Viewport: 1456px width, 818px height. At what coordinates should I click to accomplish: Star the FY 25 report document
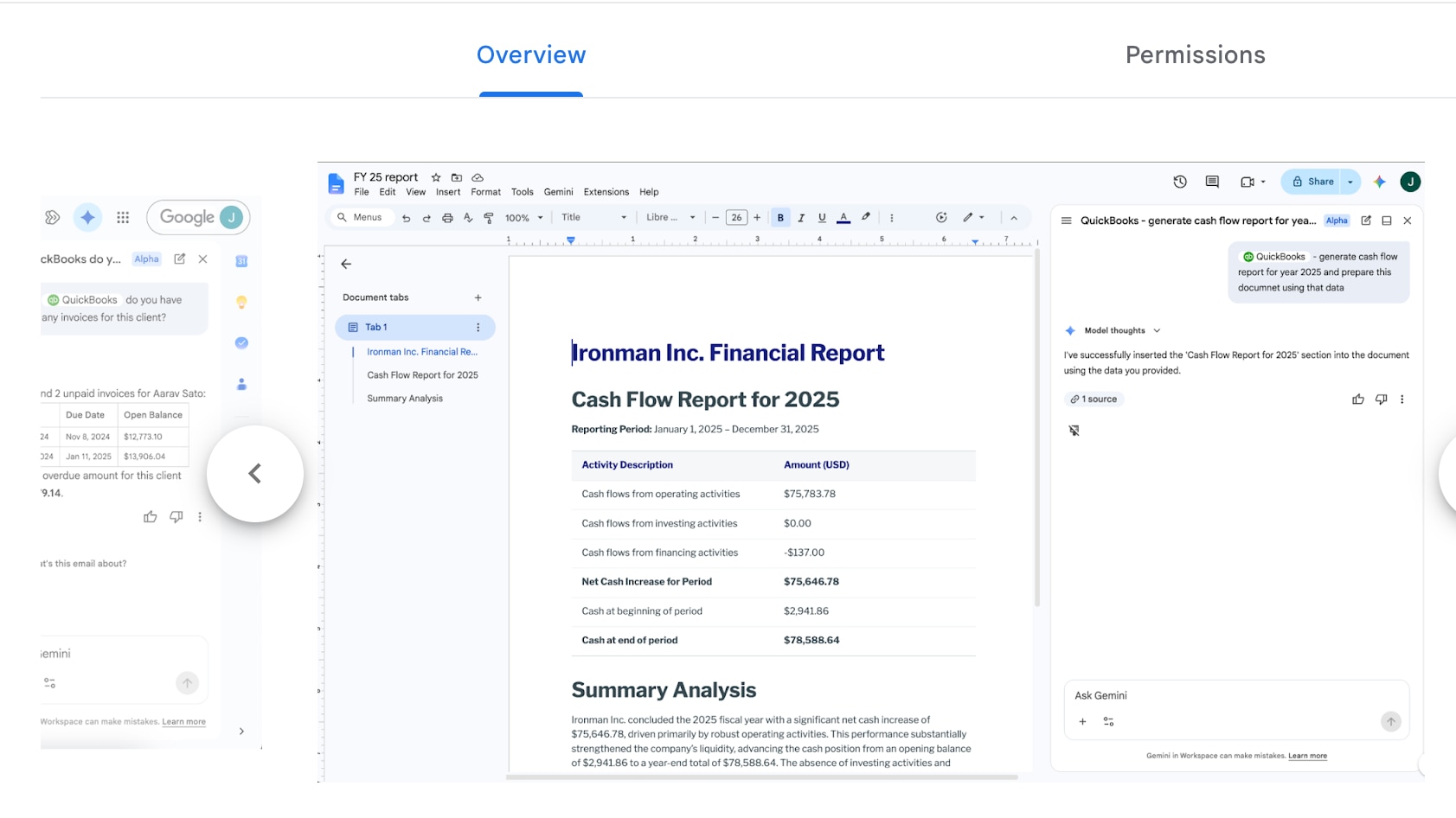[436, 177]
